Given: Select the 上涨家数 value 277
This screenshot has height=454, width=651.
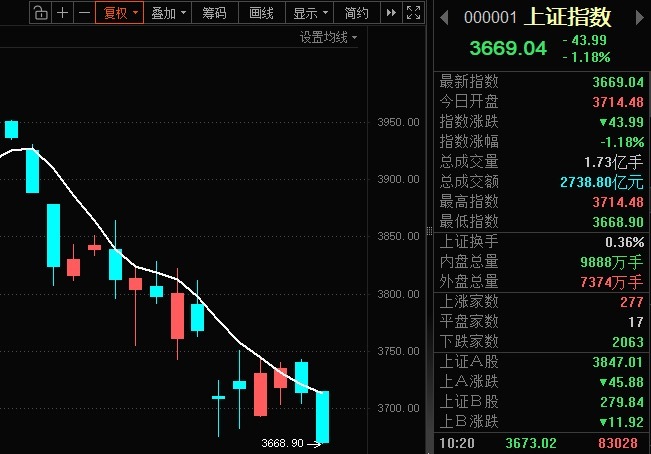Looking at the screenshot, I should (631, 302).
